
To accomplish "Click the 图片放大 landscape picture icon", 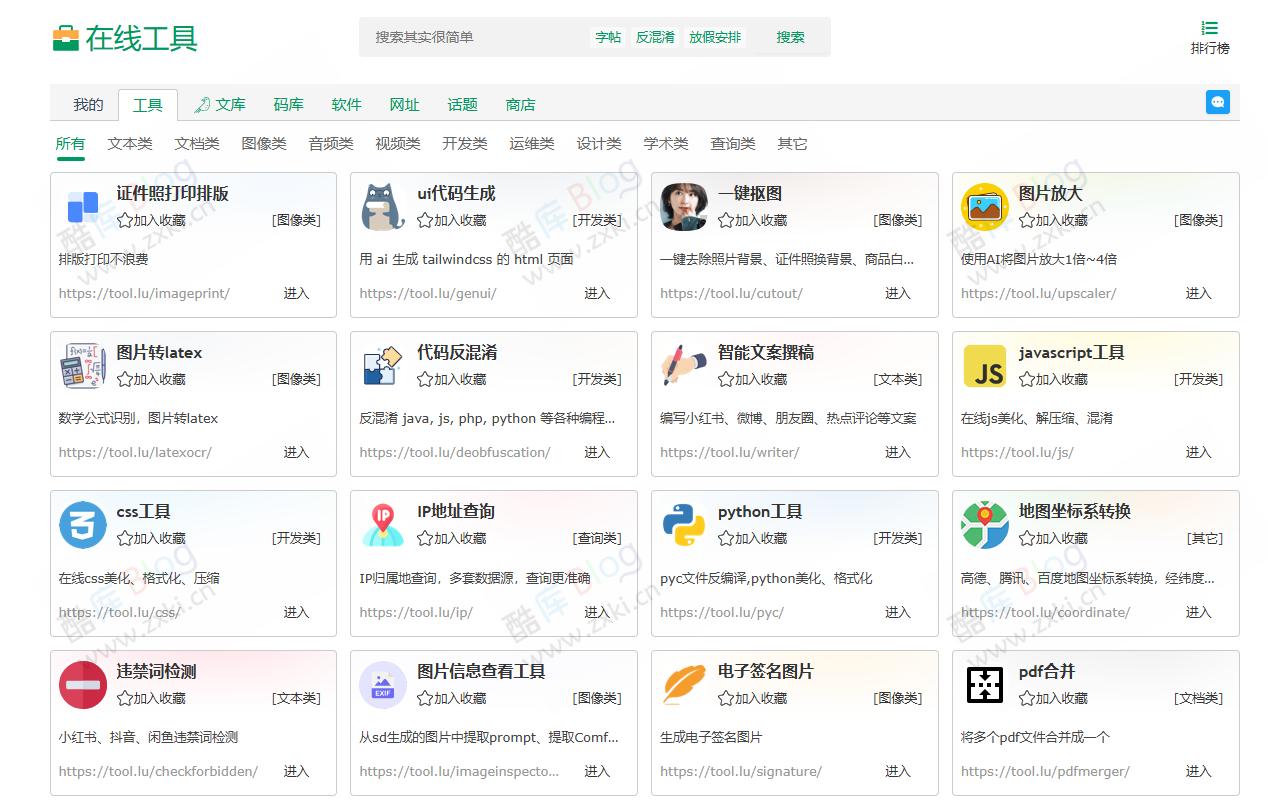I will (x=984, y=207).
